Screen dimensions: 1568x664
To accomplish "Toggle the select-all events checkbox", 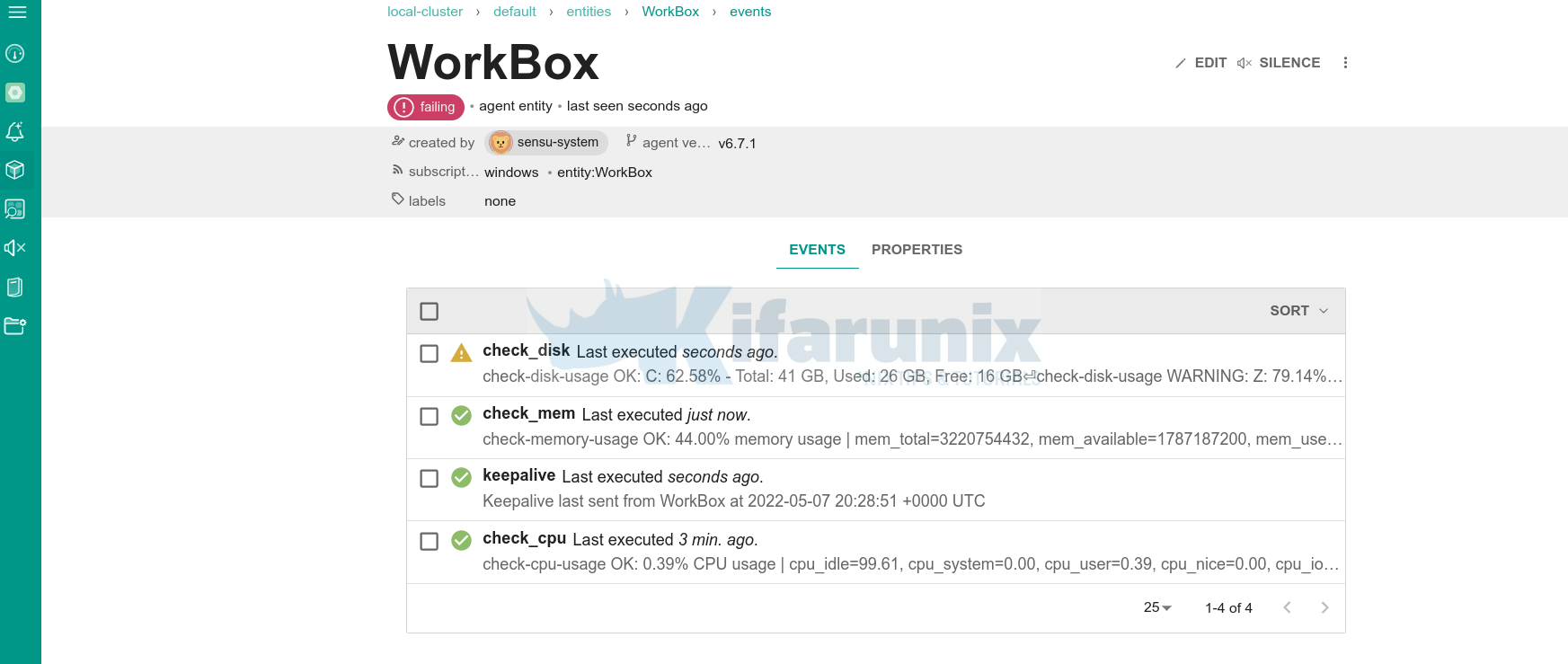I will 430,312.
